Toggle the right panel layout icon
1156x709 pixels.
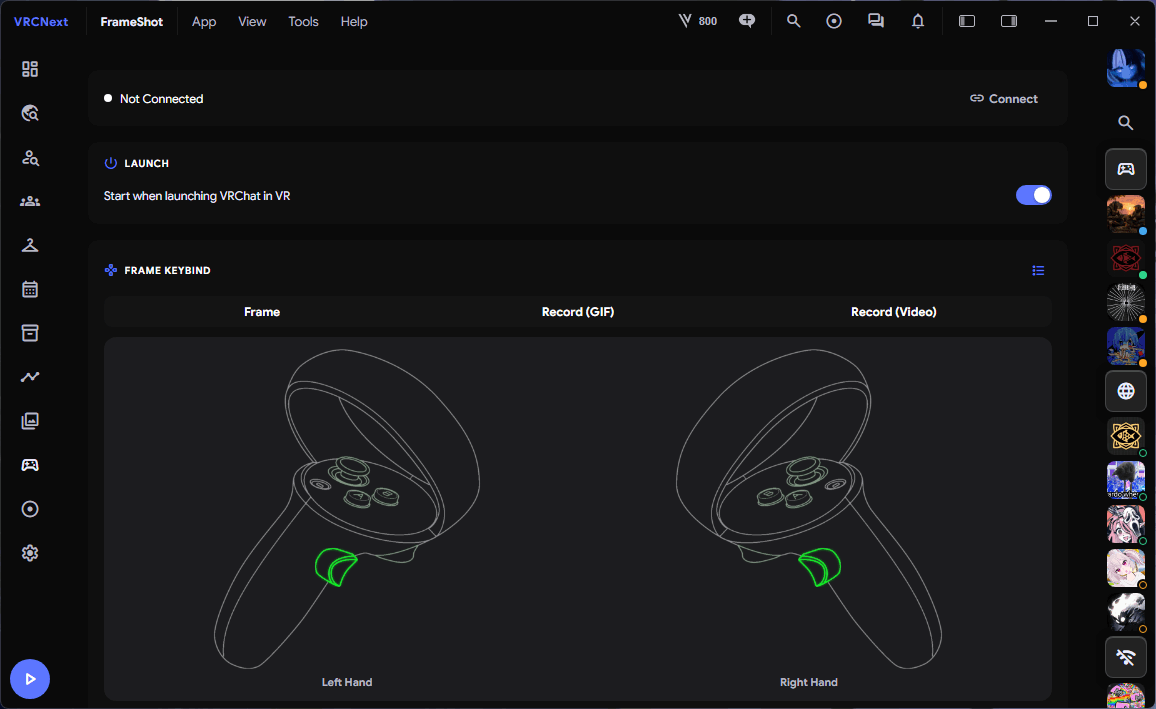pyautogui.click(x=1009, y=21)
